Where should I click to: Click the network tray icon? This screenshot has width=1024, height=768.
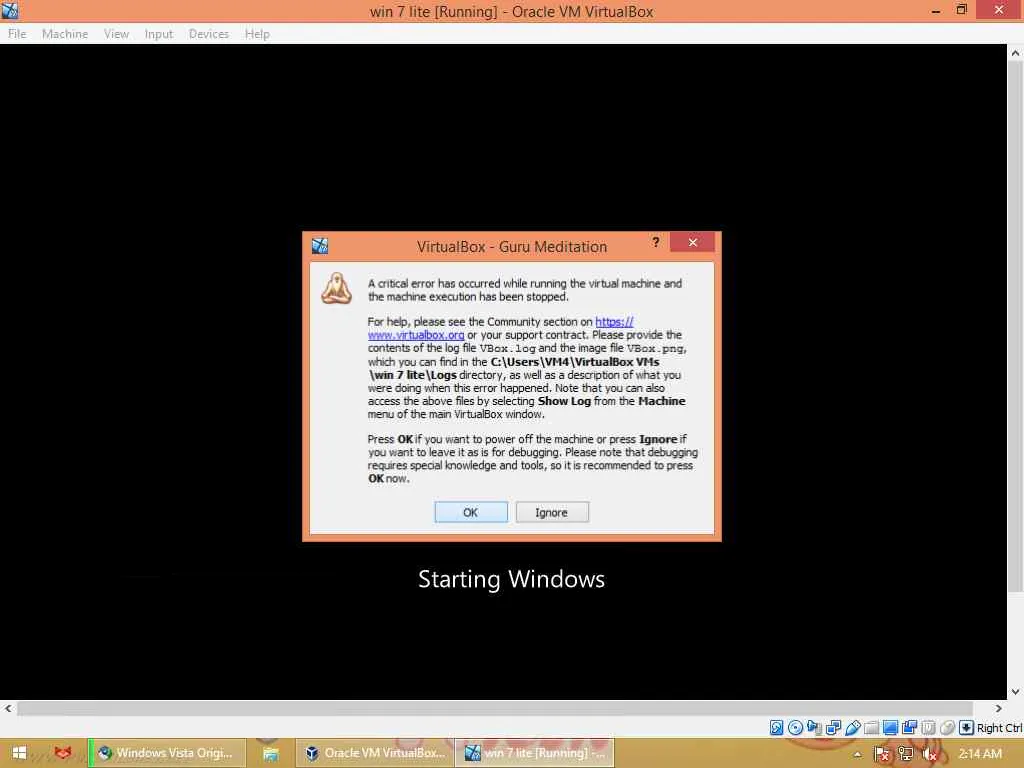tap(906, 754)
